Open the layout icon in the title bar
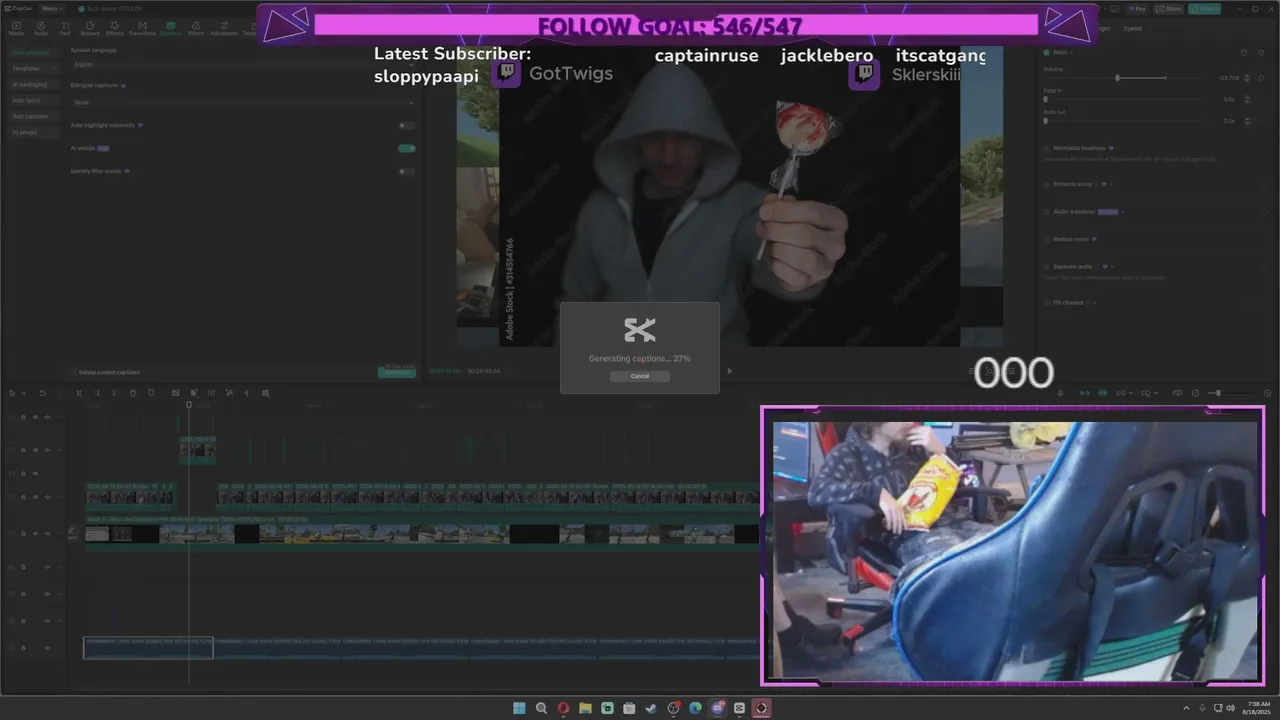Viewport: 1280px width, 720px height. [1114, 8]
